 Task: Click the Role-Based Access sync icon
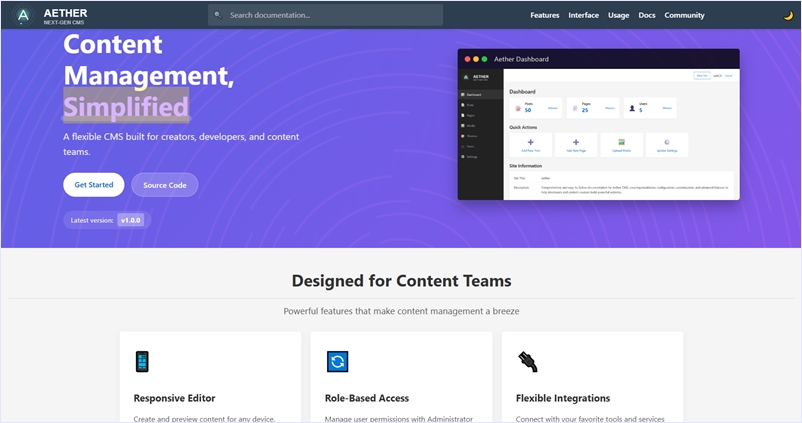click(337, 361)
